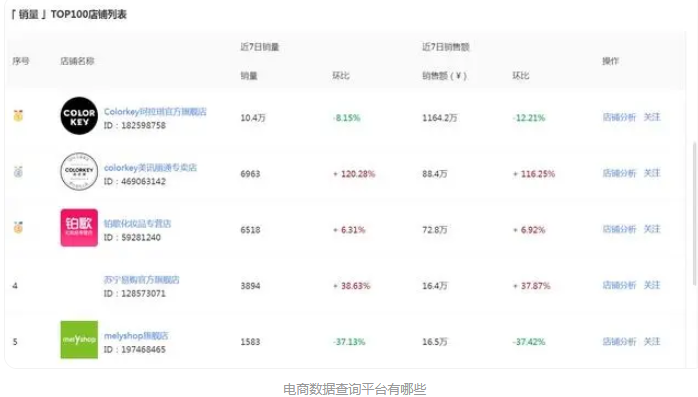Follow the first-ranked store with 关注

[x=652, y=117]
